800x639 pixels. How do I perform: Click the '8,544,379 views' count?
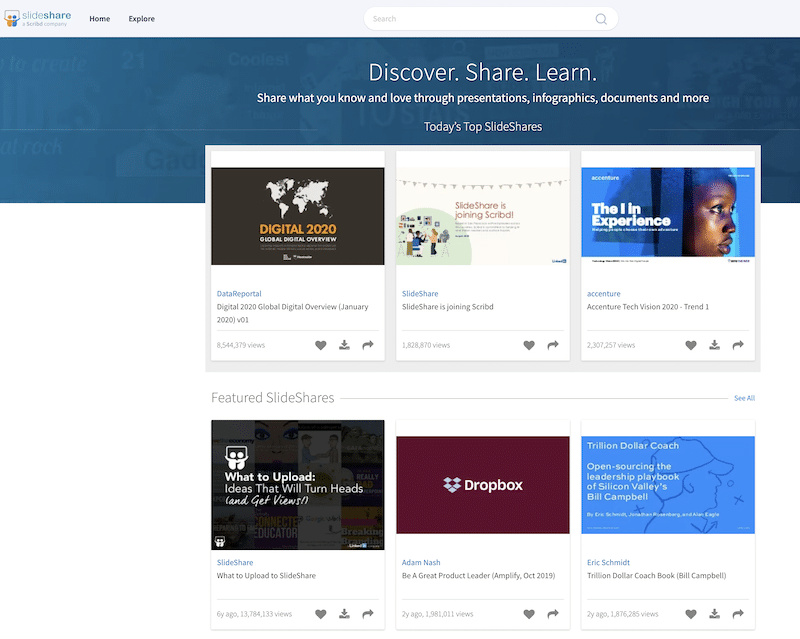point(241,345)
